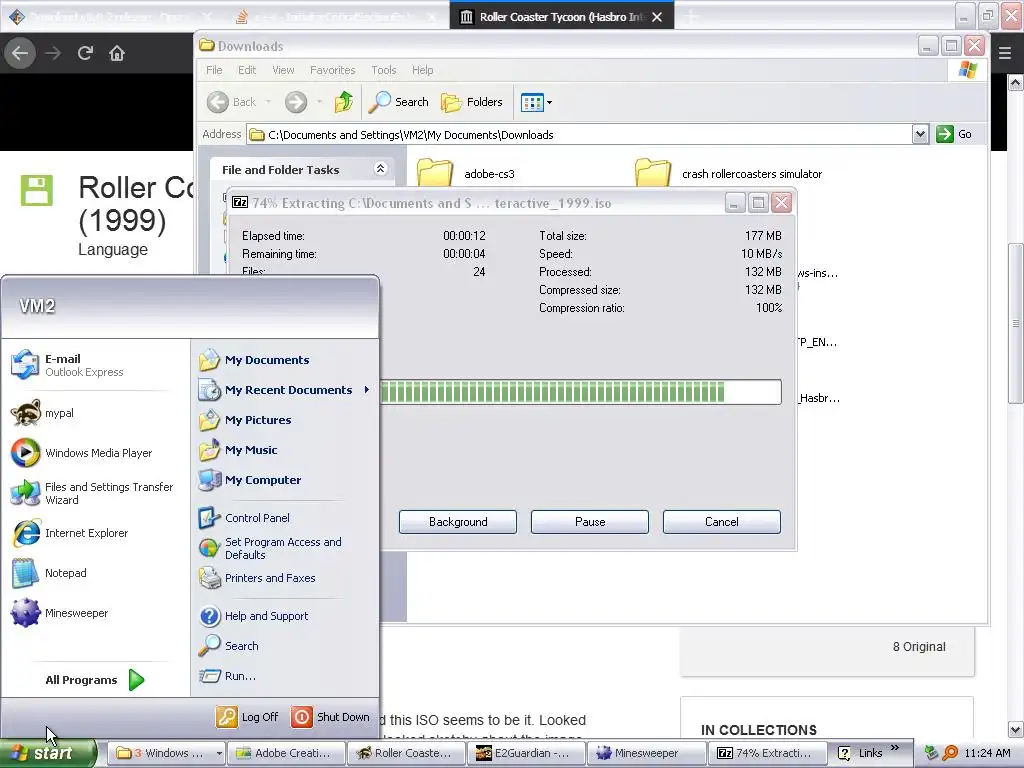Open File menu in Downloads window
Screen dimensions: 1024x768
click(x=214, y=70)
